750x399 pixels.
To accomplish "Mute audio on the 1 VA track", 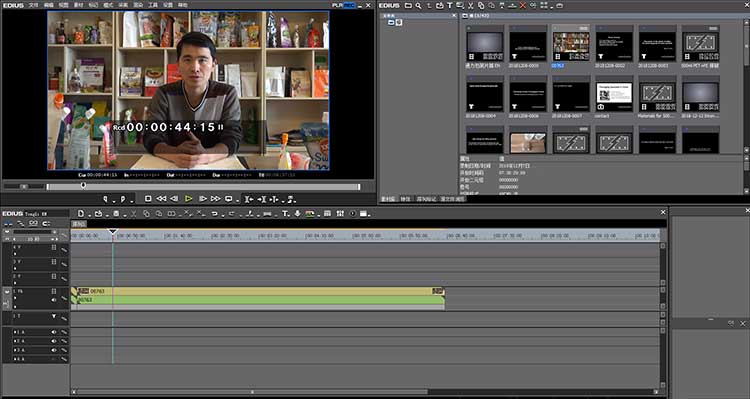I will click(x=54, y=300).
